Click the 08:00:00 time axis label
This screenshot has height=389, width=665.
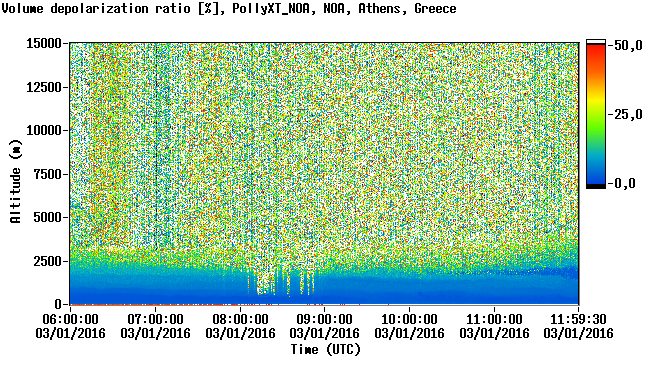[x=240, y=319]
